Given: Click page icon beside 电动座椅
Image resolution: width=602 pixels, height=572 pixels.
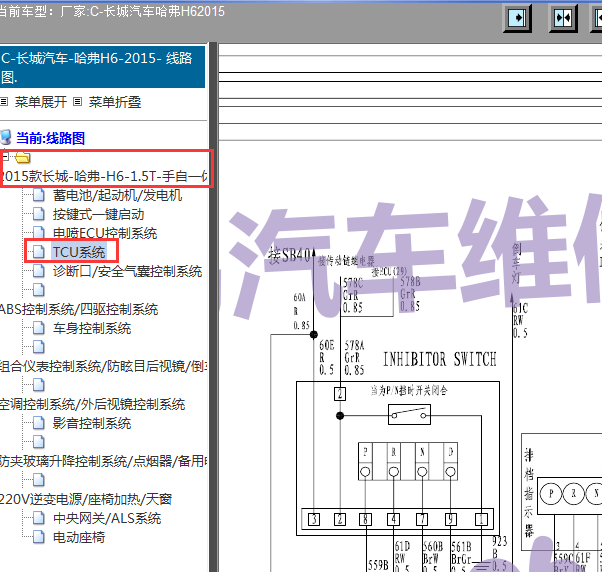Looking at the screenshot, I should click(x=38, y=537).
